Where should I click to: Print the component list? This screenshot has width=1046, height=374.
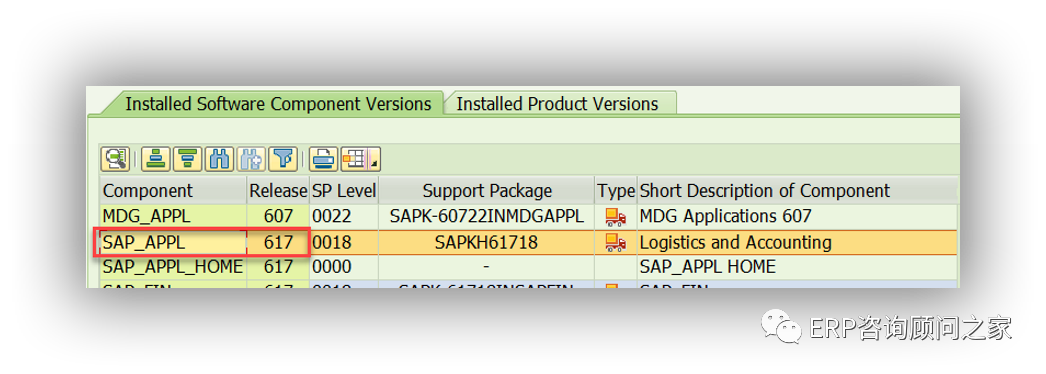coord(324,159)
